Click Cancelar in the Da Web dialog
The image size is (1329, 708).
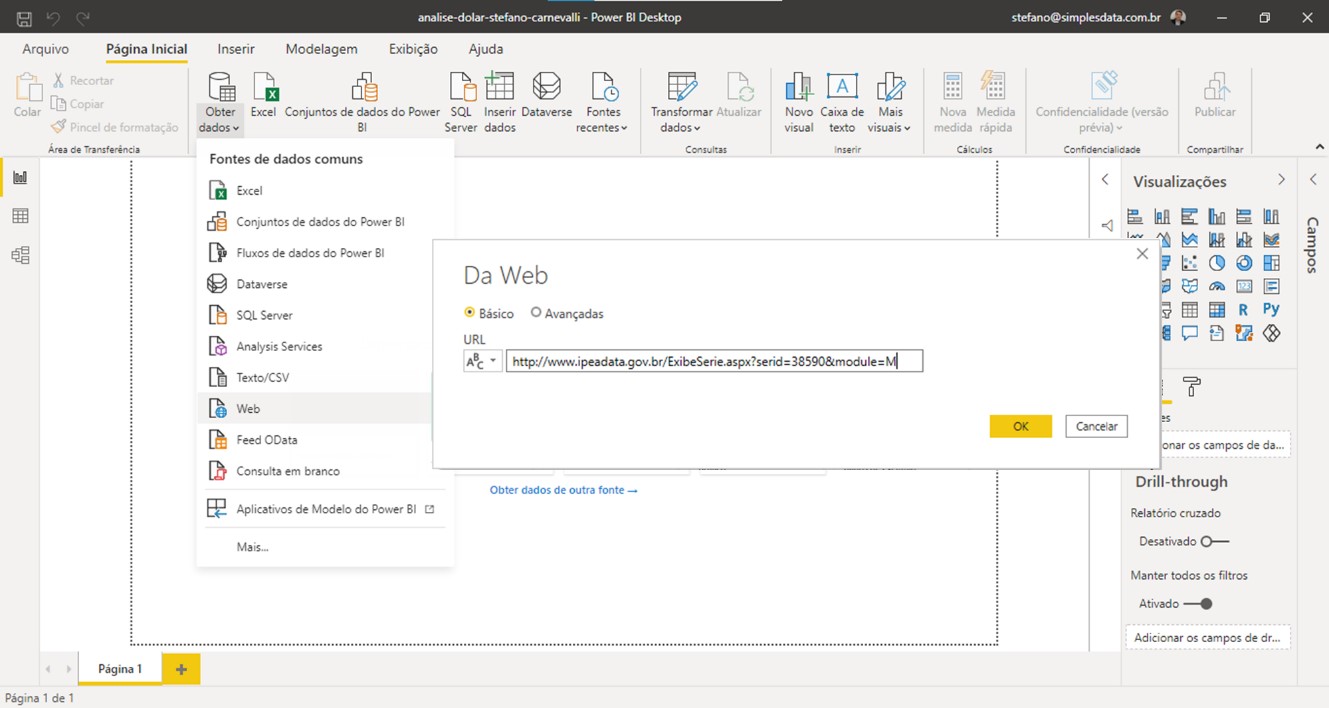[1096, 426]
